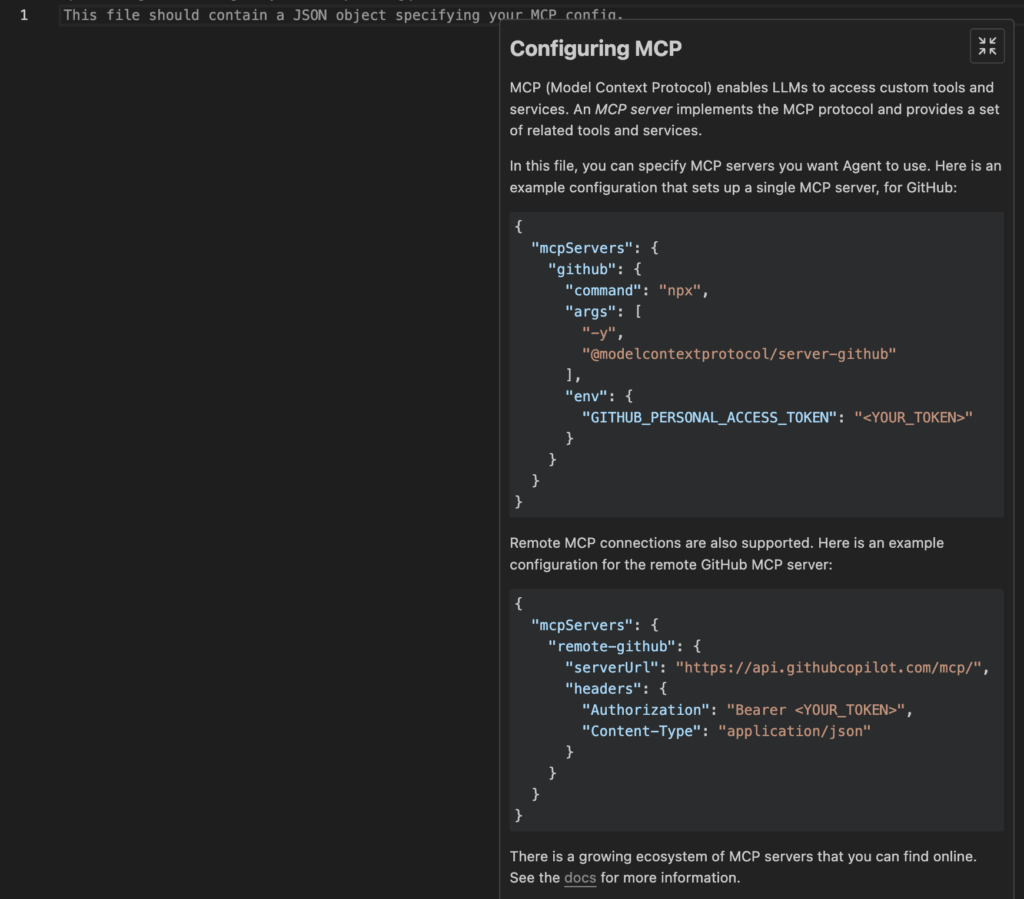Click the Configuring MCP heading
This screenshot has height=899, width=1024.
coord(596,48)
